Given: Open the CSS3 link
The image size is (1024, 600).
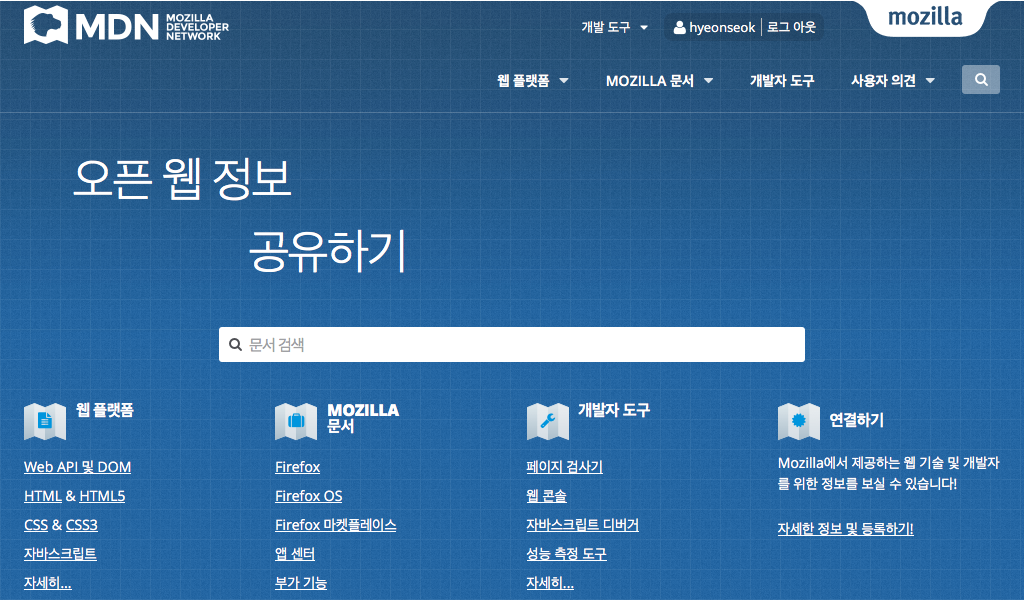Looking at the screenshot, I should point(82,525).
